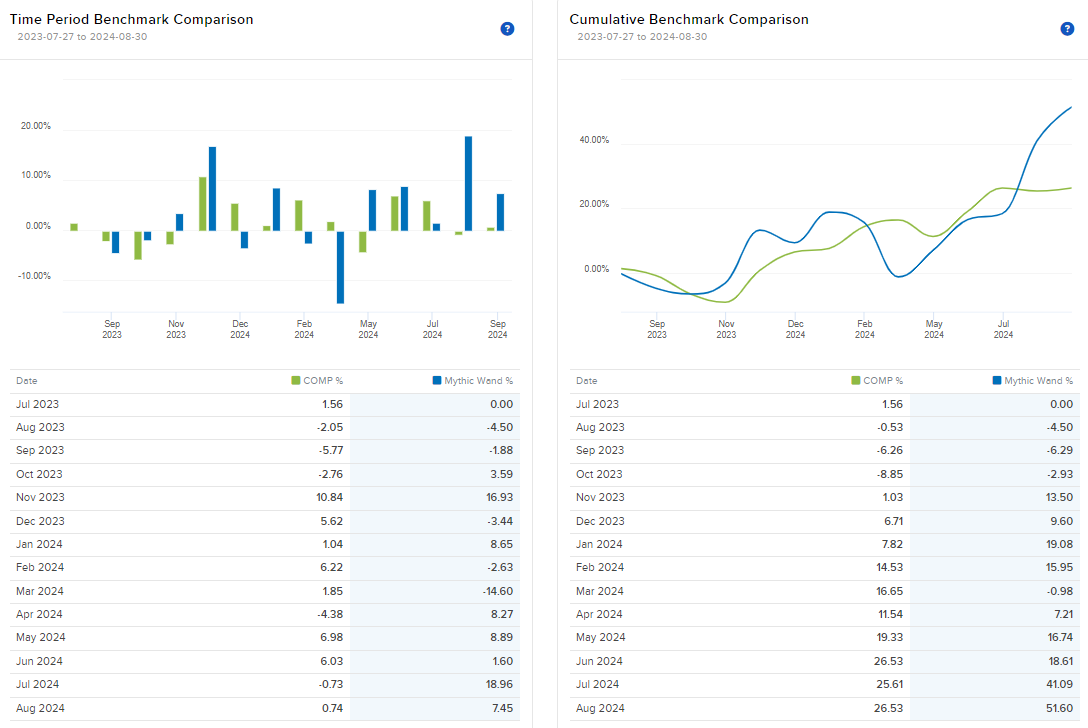
Task: Click blue Mythic Wand legend square in Time Period table
Action: click(x=437, y=381)
